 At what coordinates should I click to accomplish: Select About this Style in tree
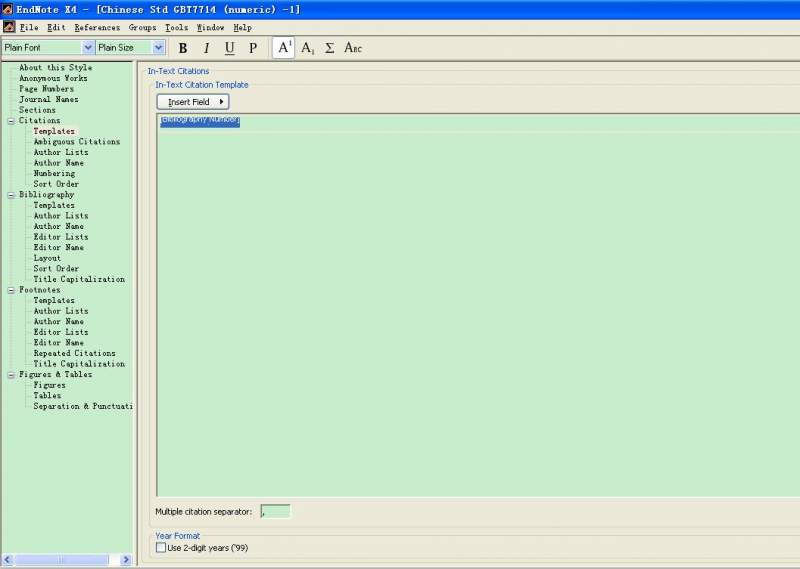56,67
